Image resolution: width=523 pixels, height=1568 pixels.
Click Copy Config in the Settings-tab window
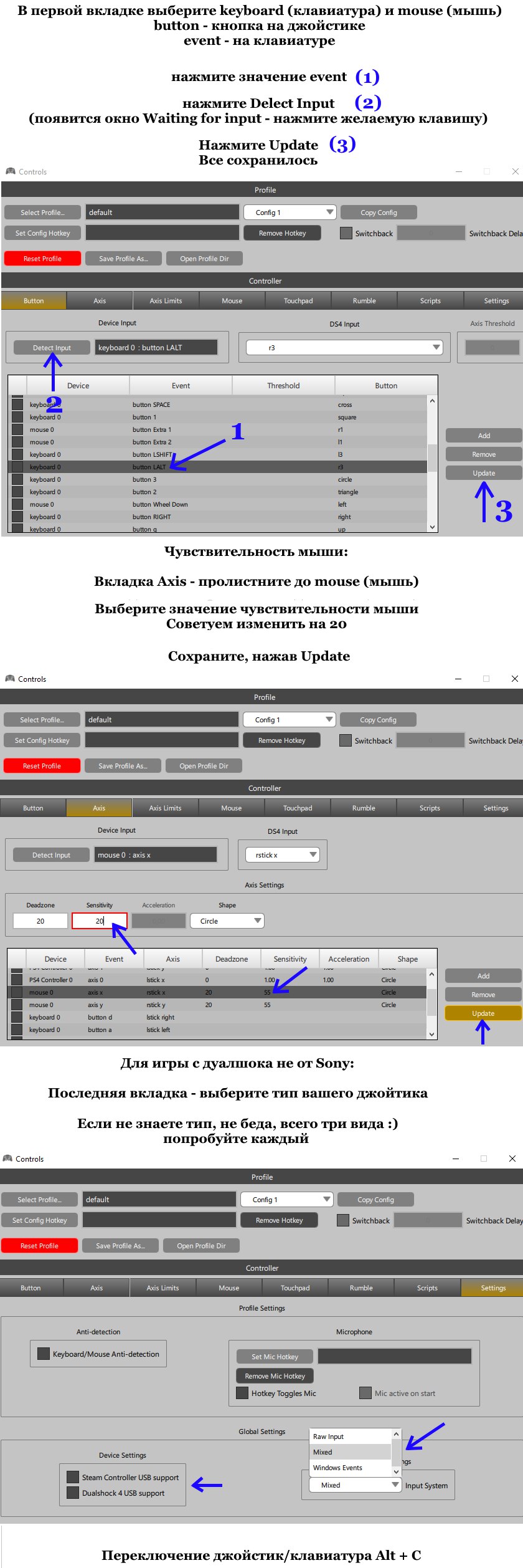[x=375, y=1200]
